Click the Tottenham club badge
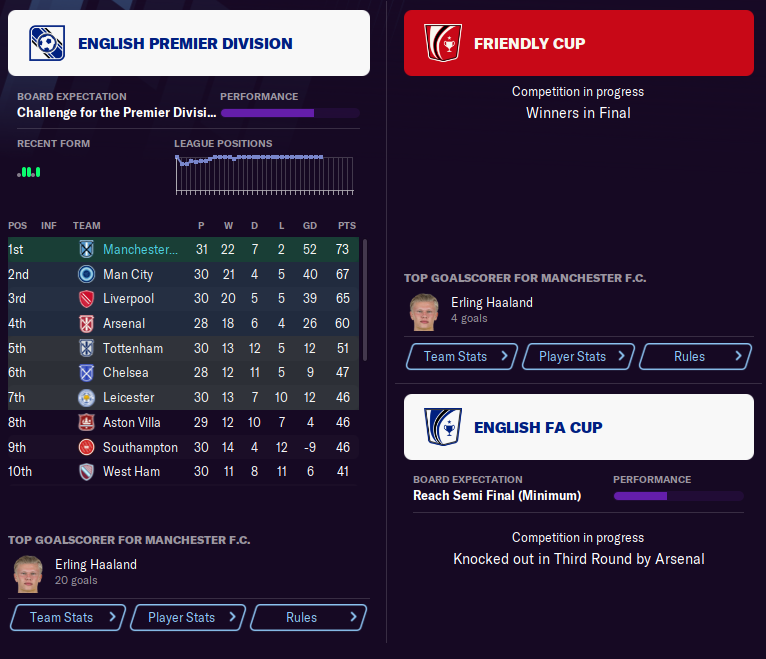The height and width of the screenshot is (659, 766). click(x=87, y=348)
